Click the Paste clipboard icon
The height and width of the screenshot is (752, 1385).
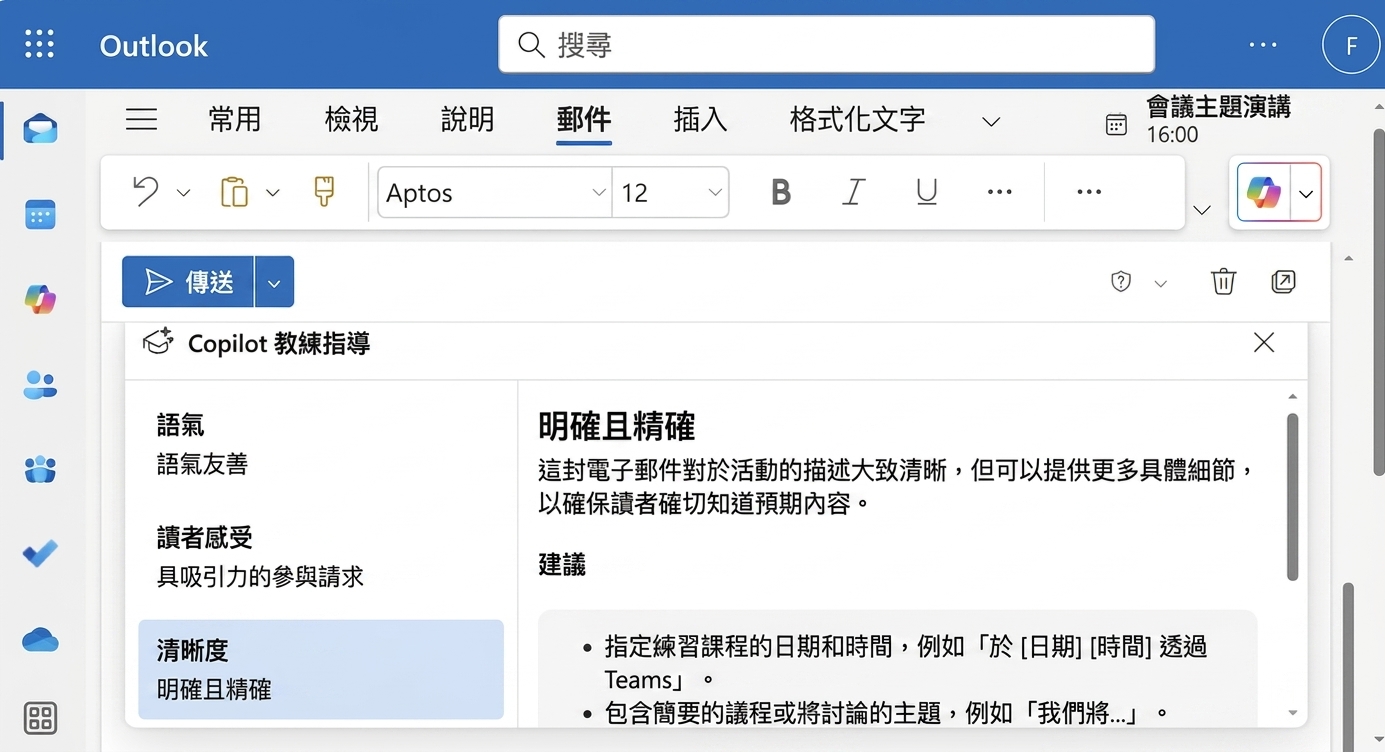pyautogui.click(x=233, y=192)
